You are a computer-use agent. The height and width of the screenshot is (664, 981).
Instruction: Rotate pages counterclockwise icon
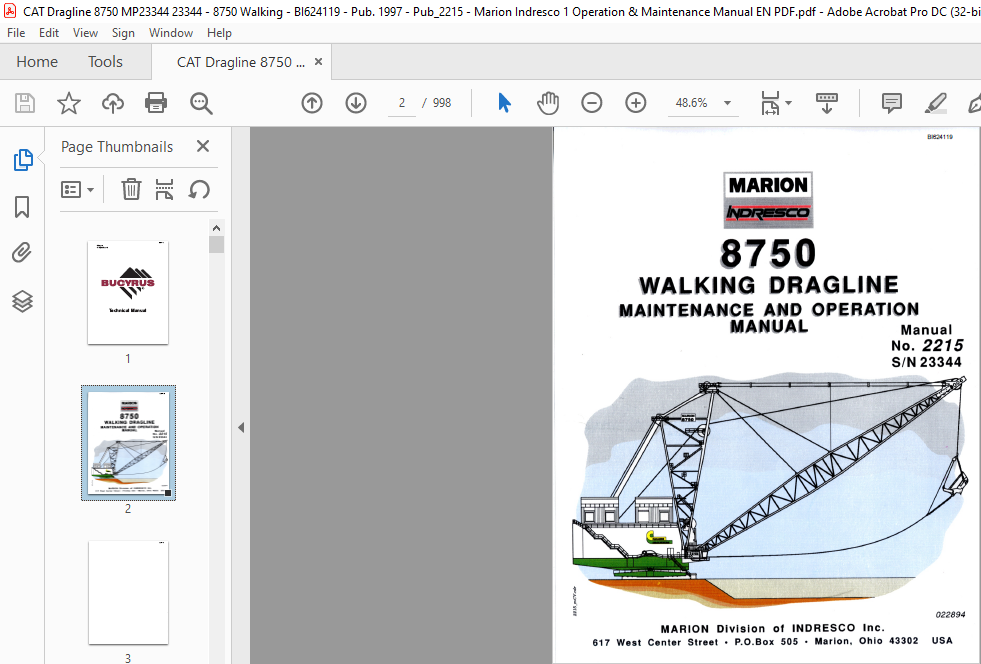tap(199, 189)
